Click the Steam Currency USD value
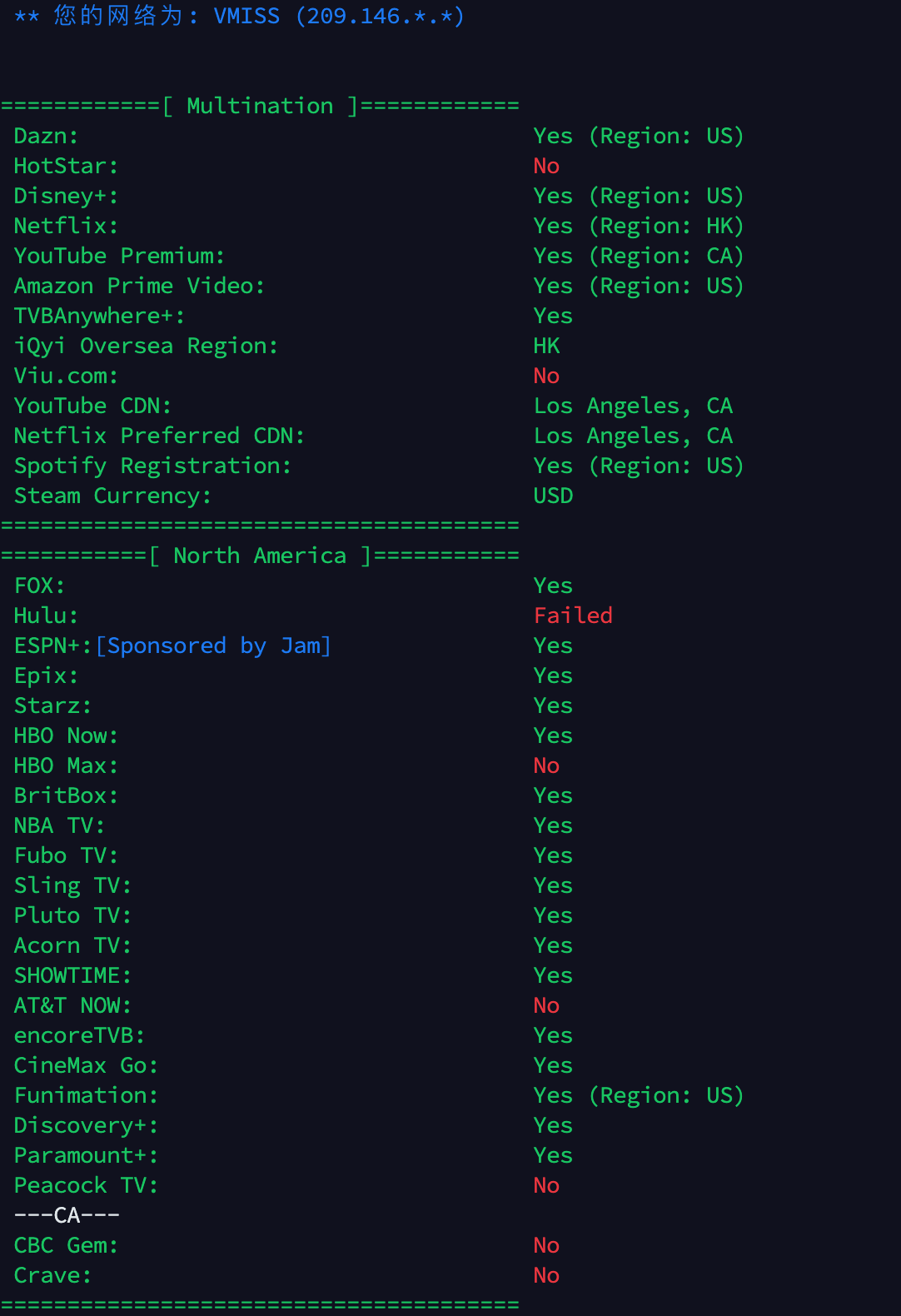This screenshot has width=901, height=1316. pos(553,496)
